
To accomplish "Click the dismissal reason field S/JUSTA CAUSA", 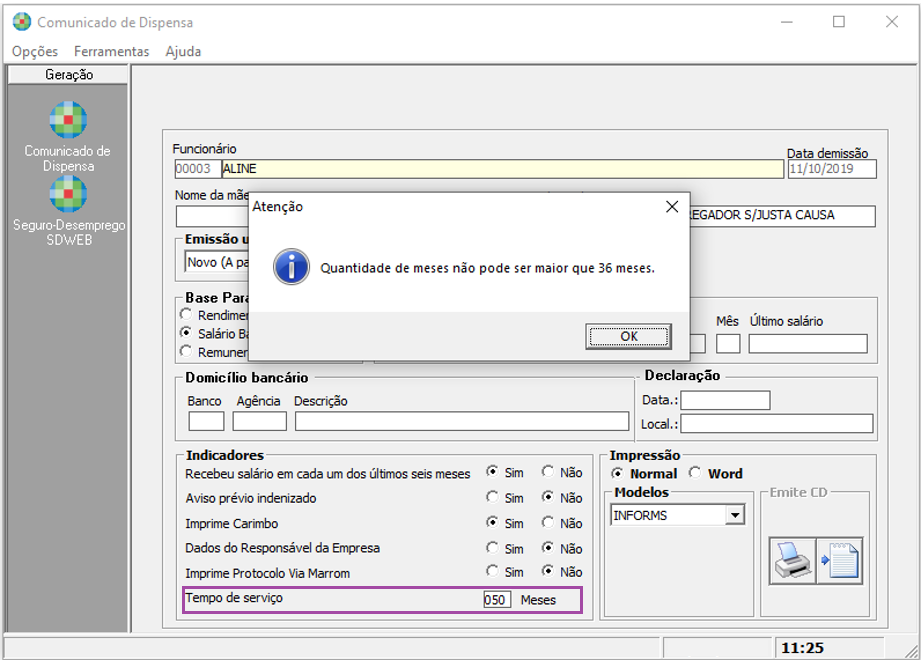I will pos(782,216).
